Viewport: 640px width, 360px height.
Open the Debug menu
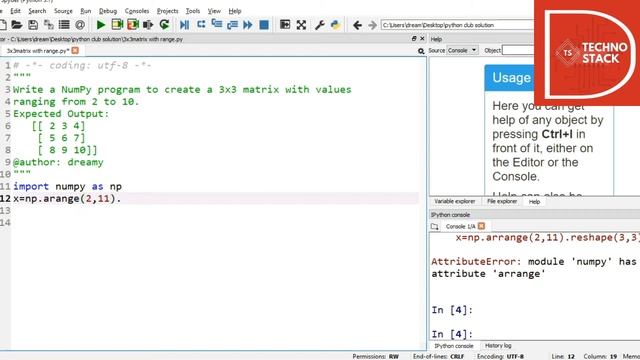pos(108,11)
